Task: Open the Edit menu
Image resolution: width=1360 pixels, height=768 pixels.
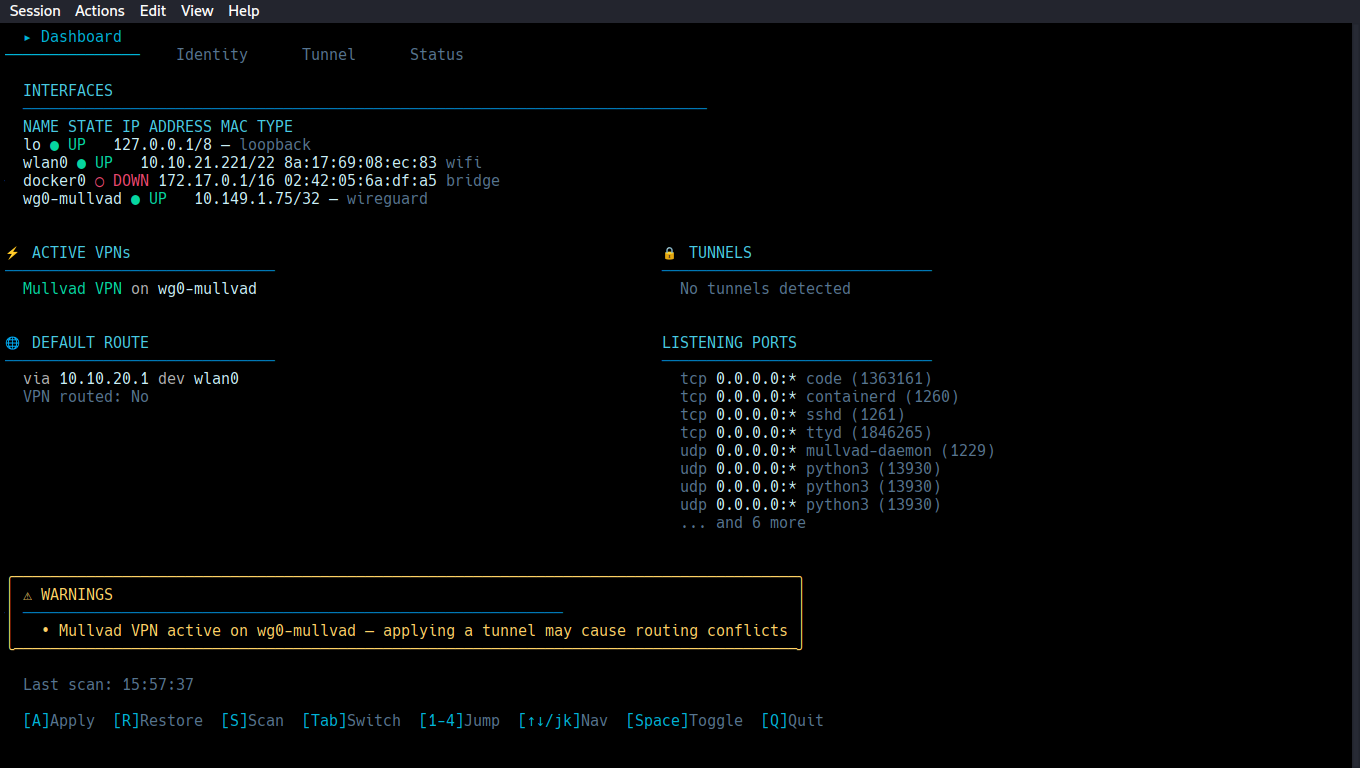Action: click(153, 11)
